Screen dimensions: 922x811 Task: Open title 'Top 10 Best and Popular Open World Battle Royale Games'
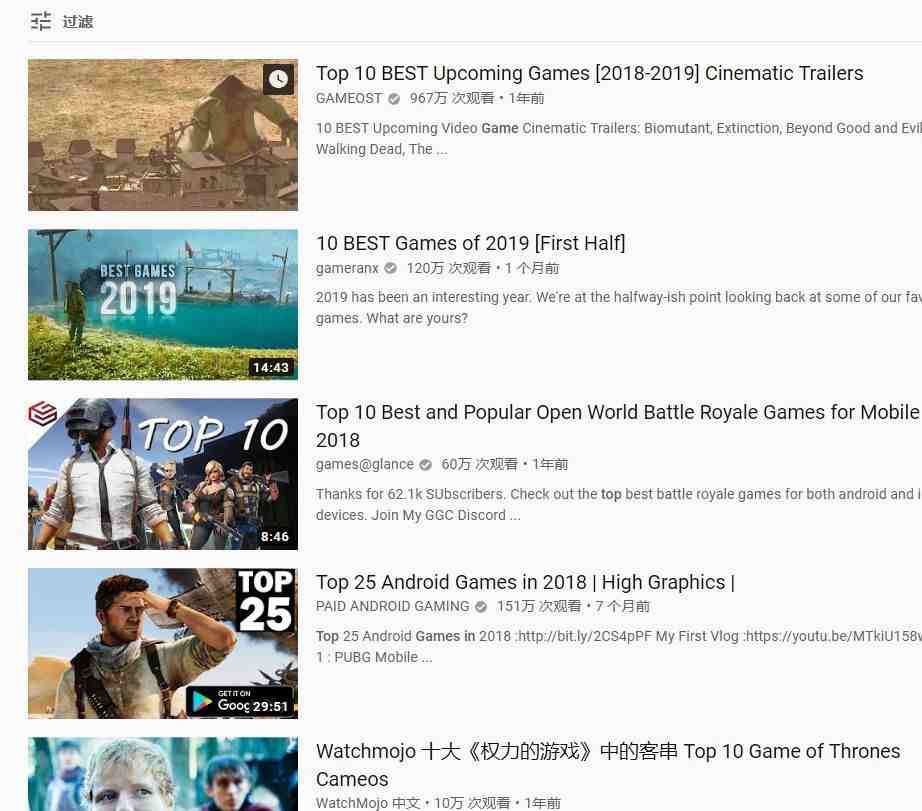pyautogui.click(x=617, y=426)
